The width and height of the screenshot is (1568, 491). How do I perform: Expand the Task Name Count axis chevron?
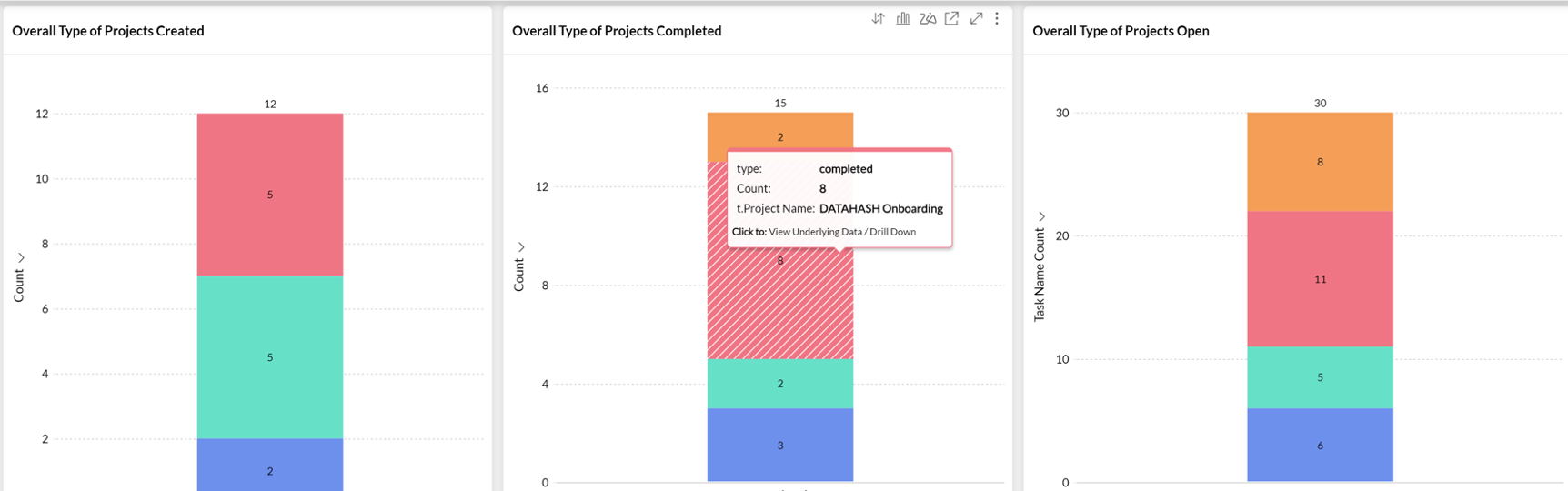1041,216
